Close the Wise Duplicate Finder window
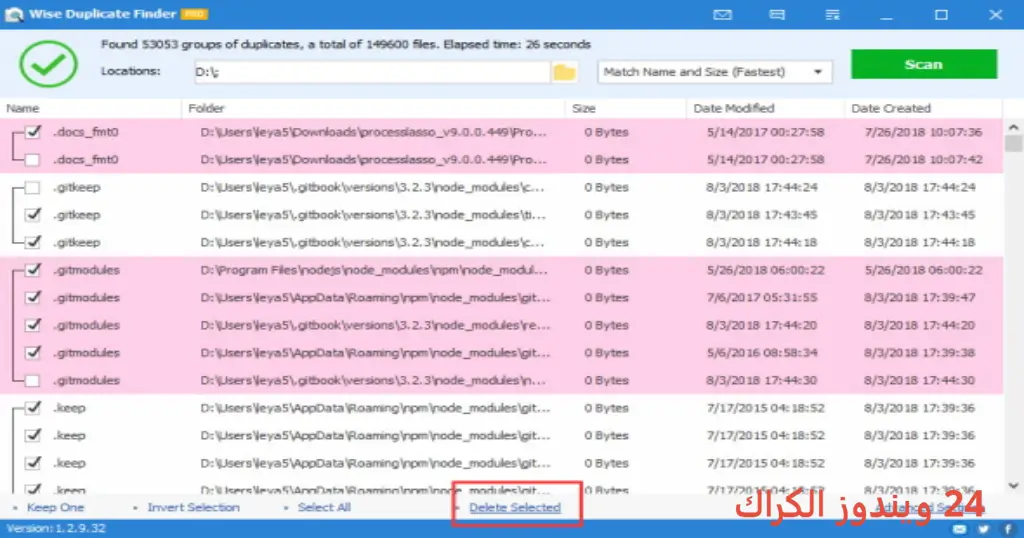Image resolution: width=1024 pixels, height=538 pixels. (x=995, y=14)
